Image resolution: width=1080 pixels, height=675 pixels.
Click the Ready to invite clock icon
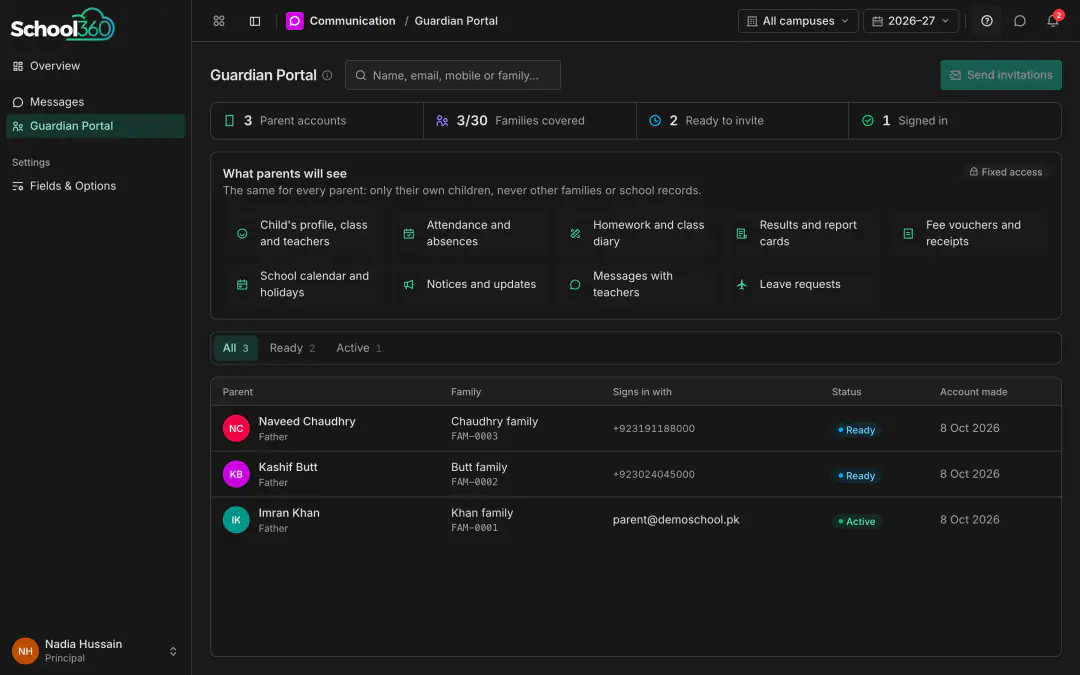tap(655, 121)
